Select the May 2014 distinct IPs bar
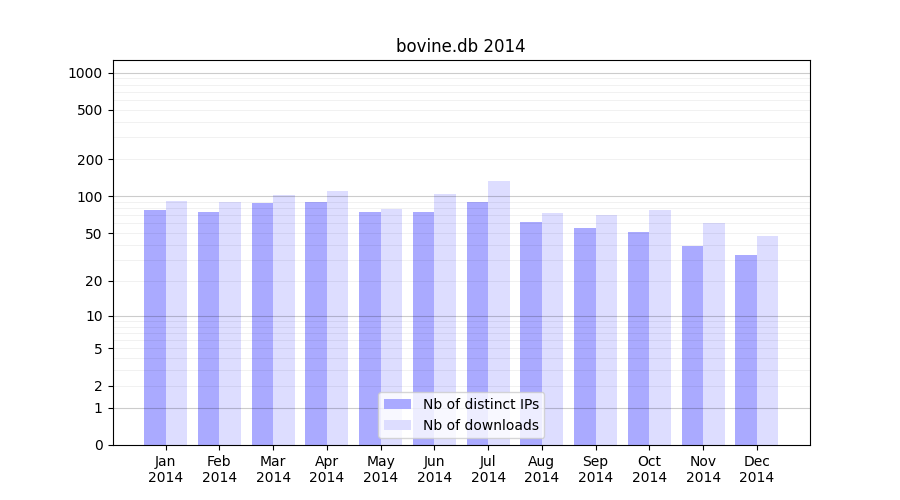This screenshot has height=500, width=900. coord(370,328)
